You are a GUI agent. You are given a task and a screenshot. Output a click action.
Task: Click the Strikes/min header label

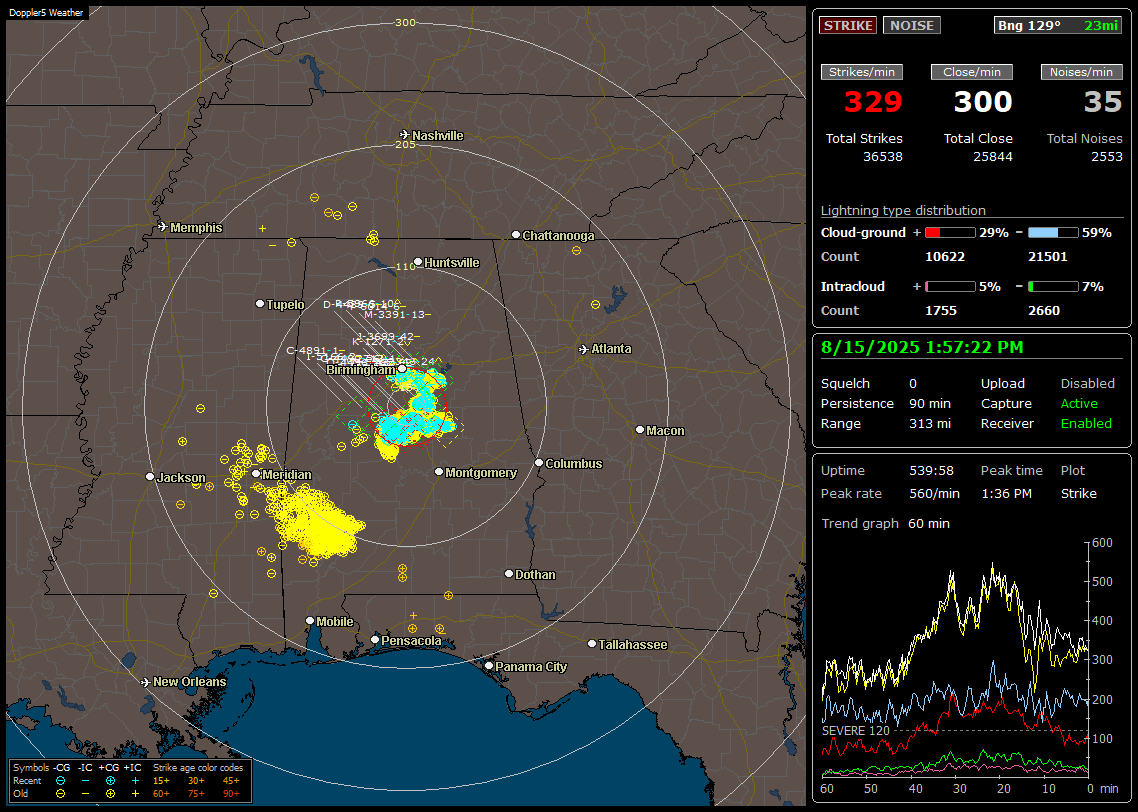[861, 72]
